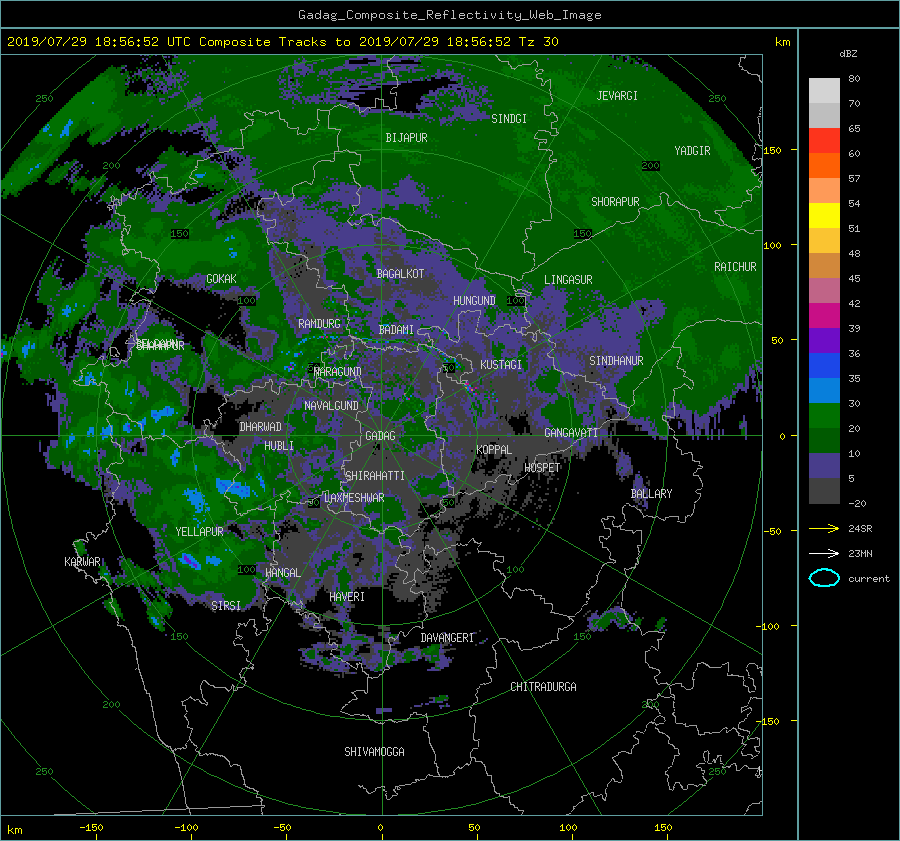Click the '42' value in the dBZ legend
Viewport: 900px width, 841px height.
[x=854, y=304]
